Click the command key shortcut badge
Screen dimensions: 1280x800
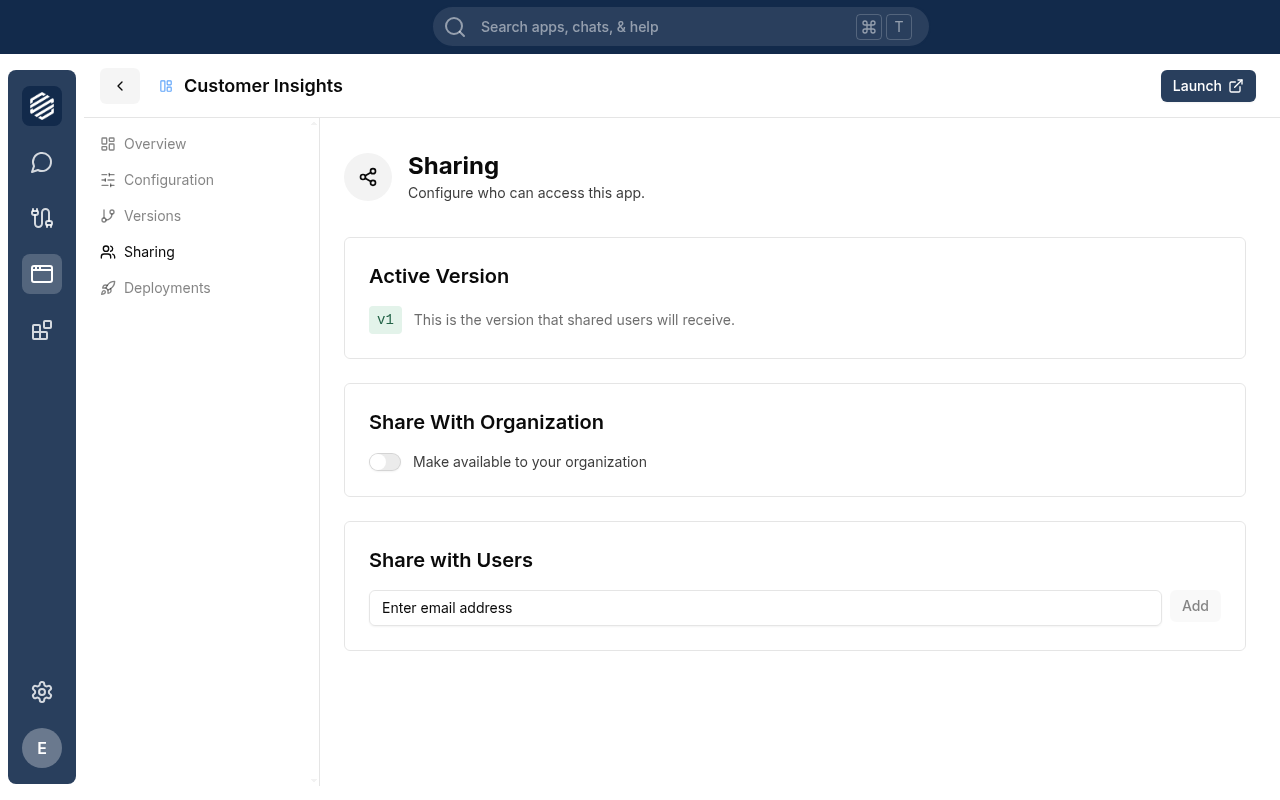[868, 27]
